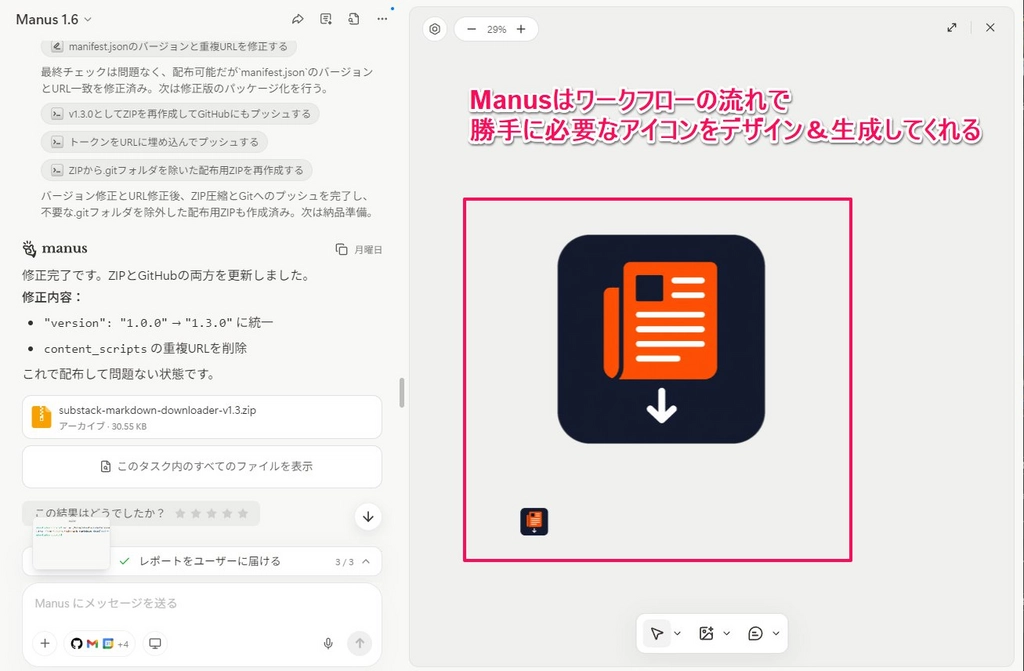Viewport: 1024px width, 671px height.
Task: Click the 月曜日 timestamp label
Action: [x=368, y=250]
